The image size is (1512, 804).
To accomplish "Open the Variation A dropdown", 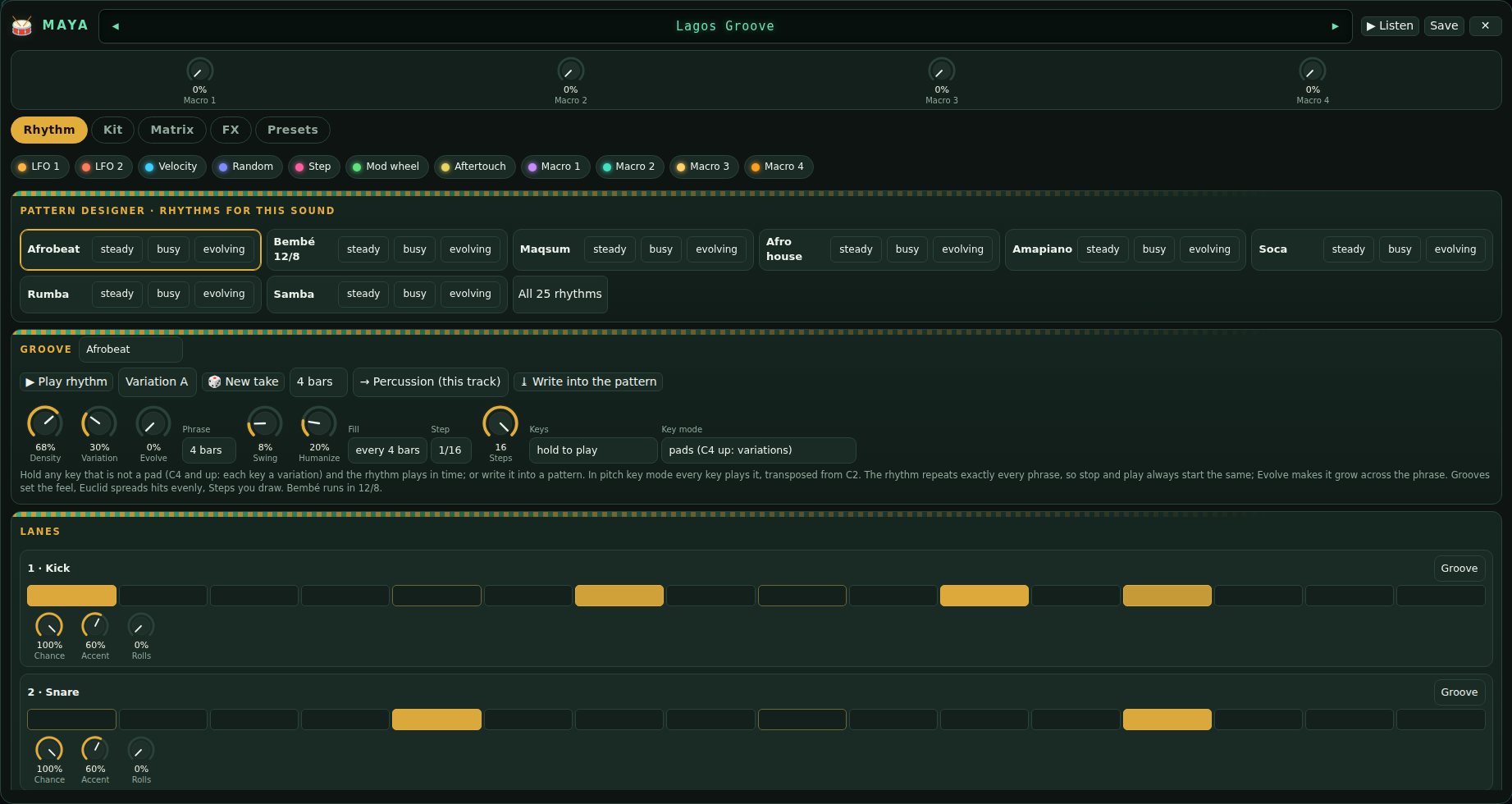I will pyautogui.click(x=158, y=381).
